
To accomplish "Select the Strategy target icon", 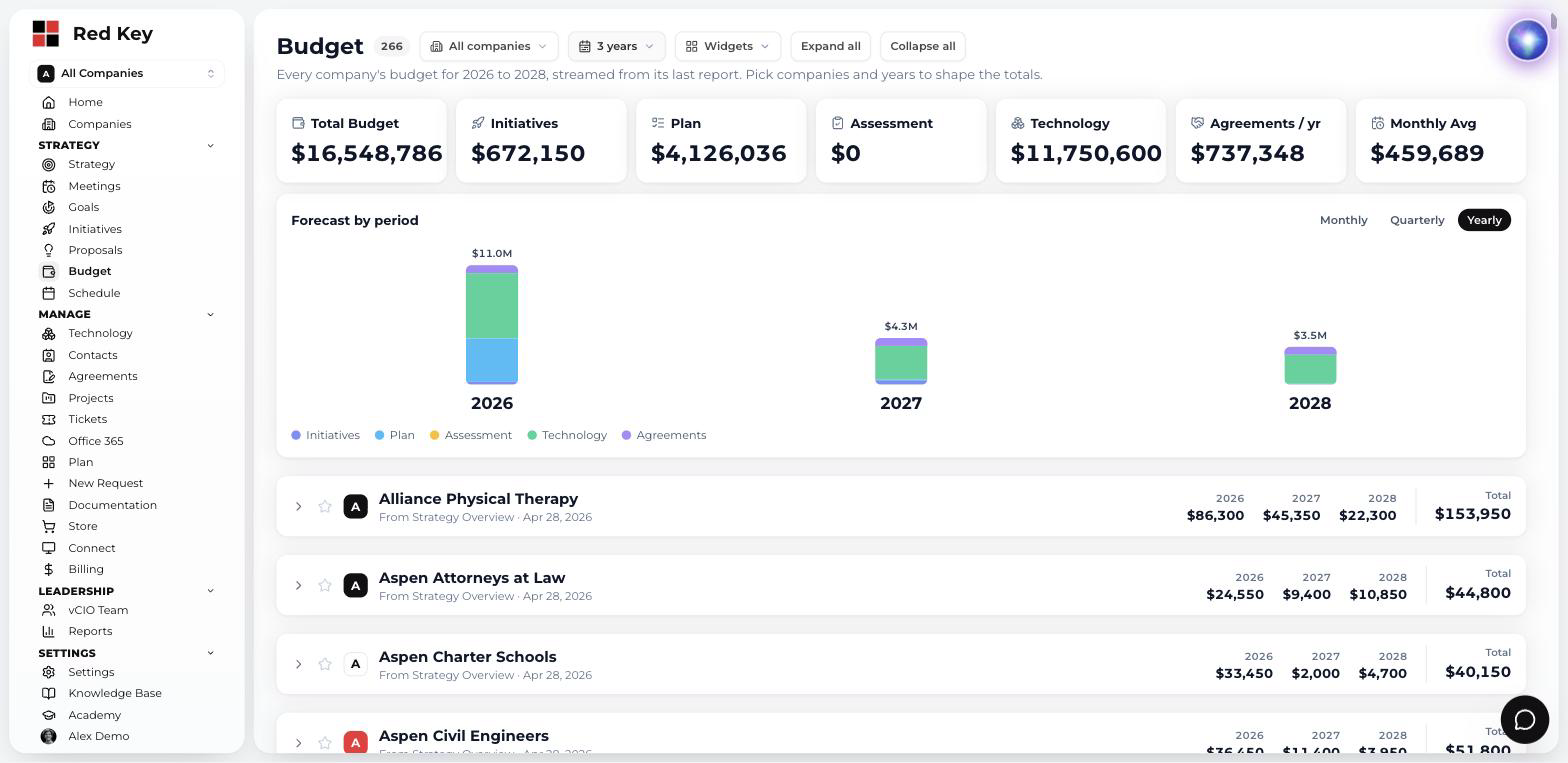I will coord(48,164).
